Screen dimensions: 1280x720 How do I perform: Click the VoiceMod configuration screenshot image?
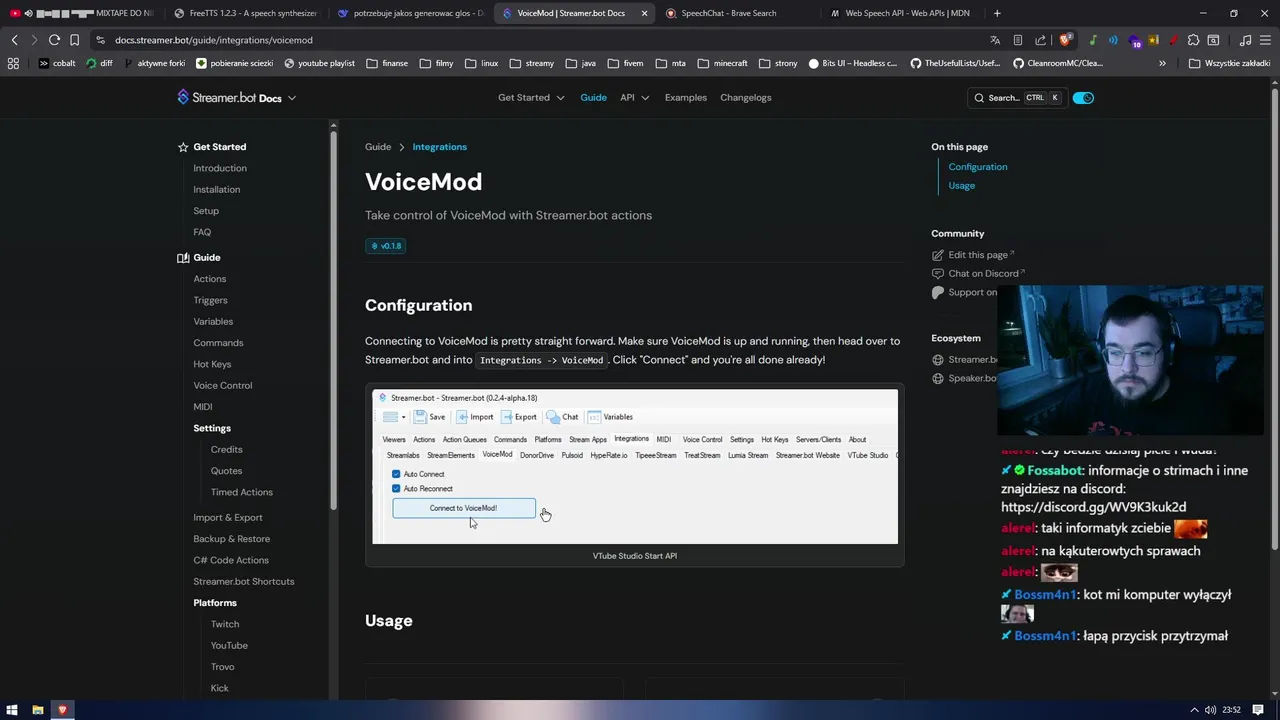point(635,467)
